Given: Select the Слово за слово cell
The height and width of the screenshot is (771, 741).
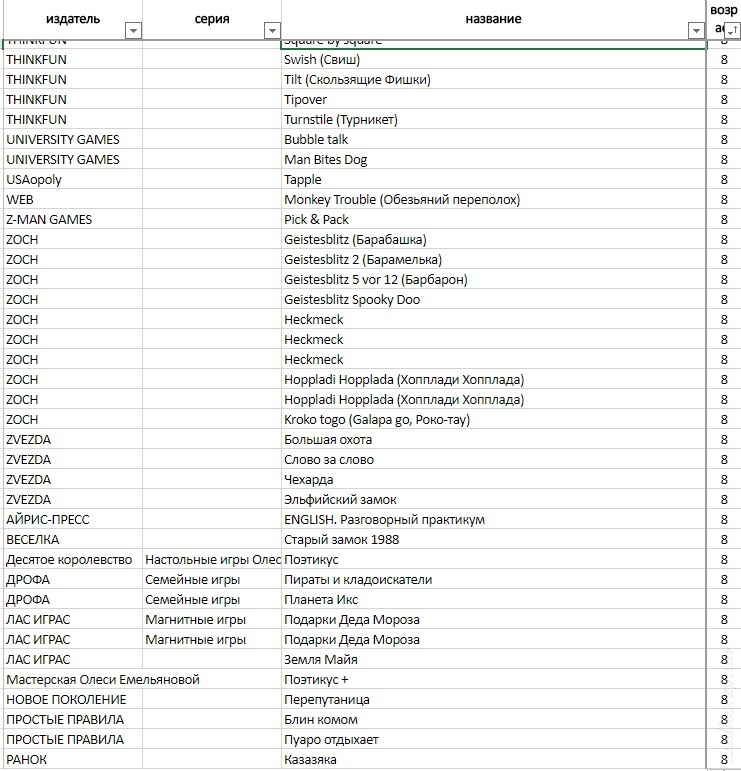Looking at the screenshot, I should pos(494,460).
